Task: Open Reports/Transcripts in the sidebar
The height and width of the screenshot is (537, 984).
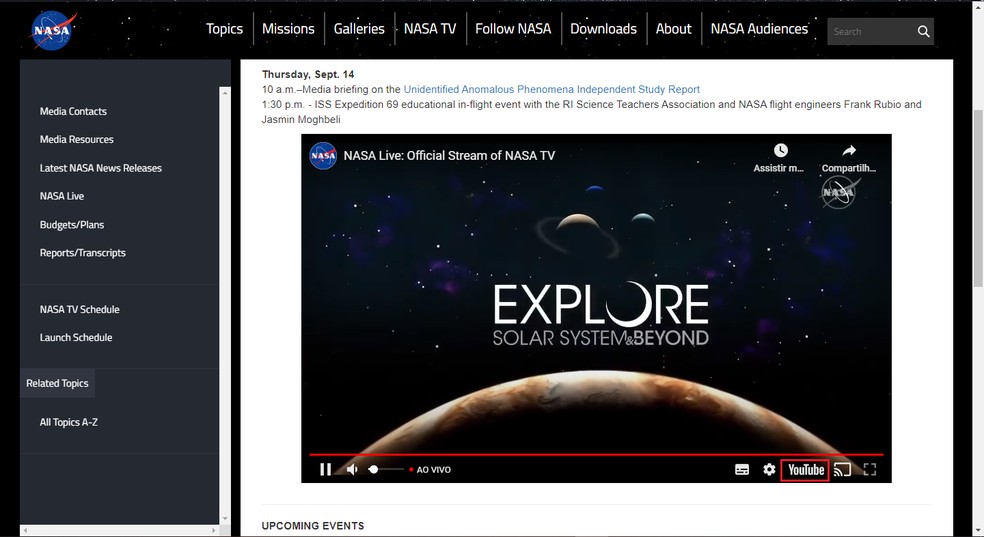Action: pos(82,253)
